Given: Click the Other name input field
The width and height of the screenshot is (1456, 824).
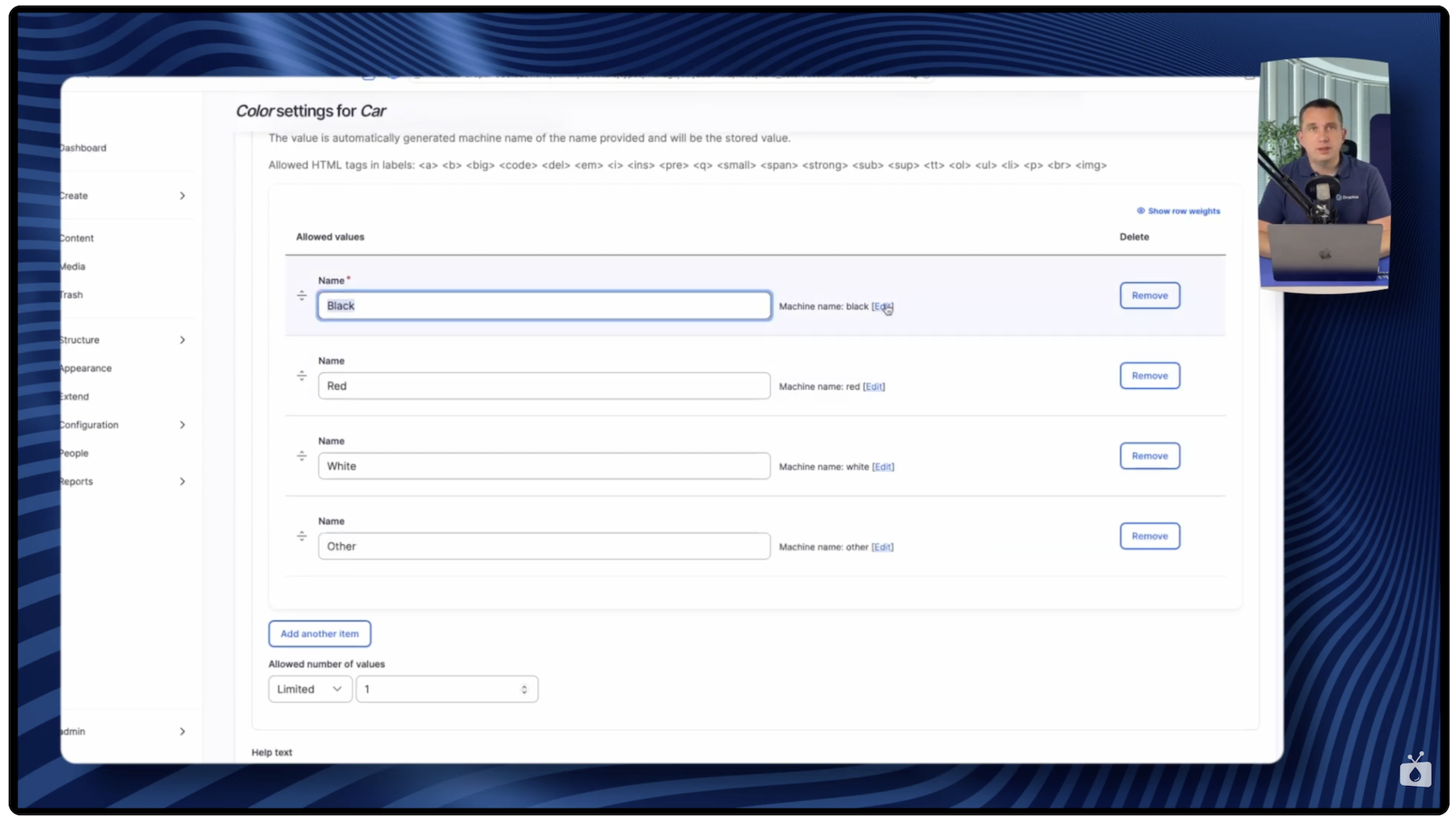Looking at the screenshot, I should coord(544,547).
